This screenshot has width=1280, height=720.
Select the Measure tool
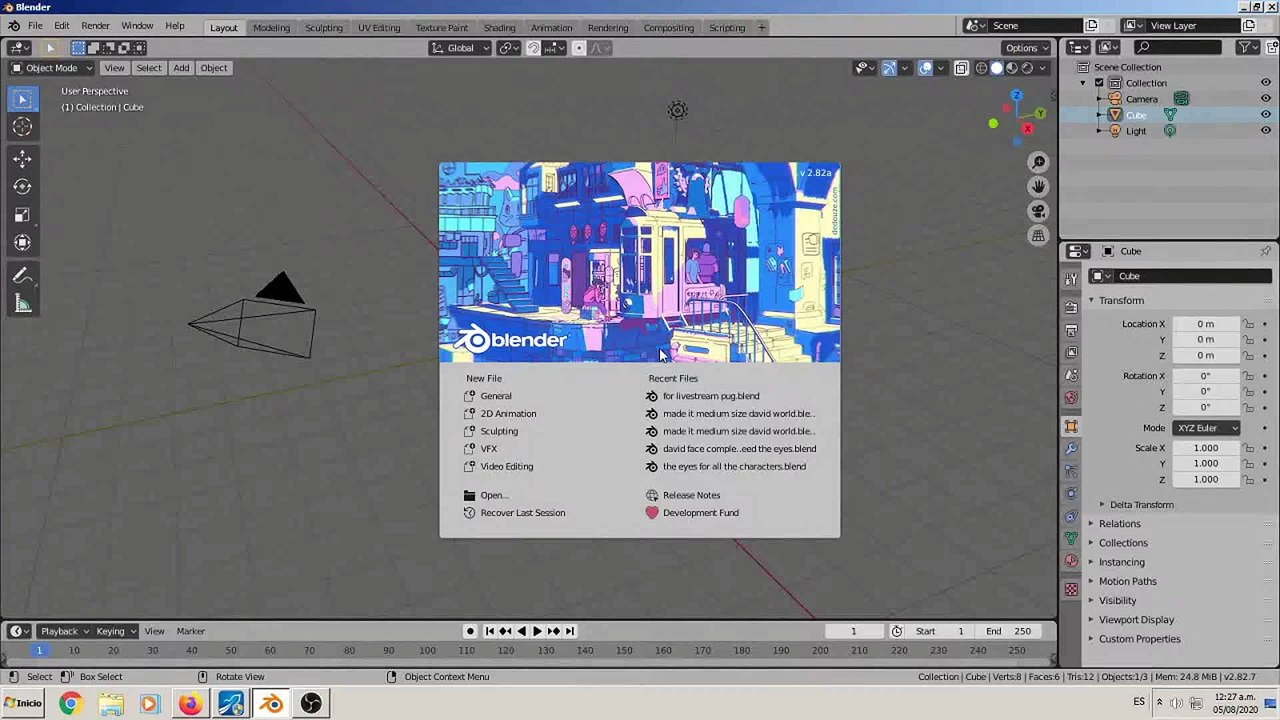tap(22, 304)
